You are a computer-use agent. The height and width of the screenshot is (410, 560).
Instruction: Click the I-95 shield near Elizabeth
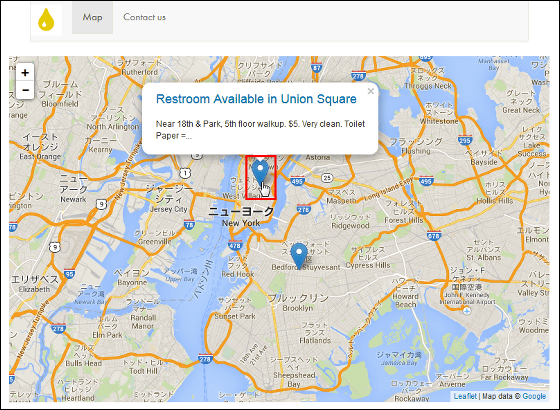click(70, 274)
